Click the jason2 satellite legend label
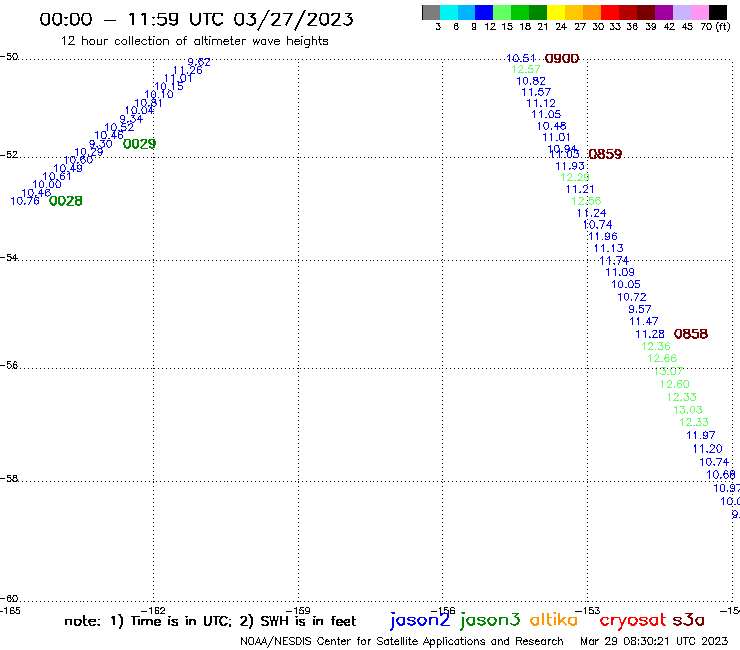The height and width of the screenshot is (650, 740). (x=420, y=620)
